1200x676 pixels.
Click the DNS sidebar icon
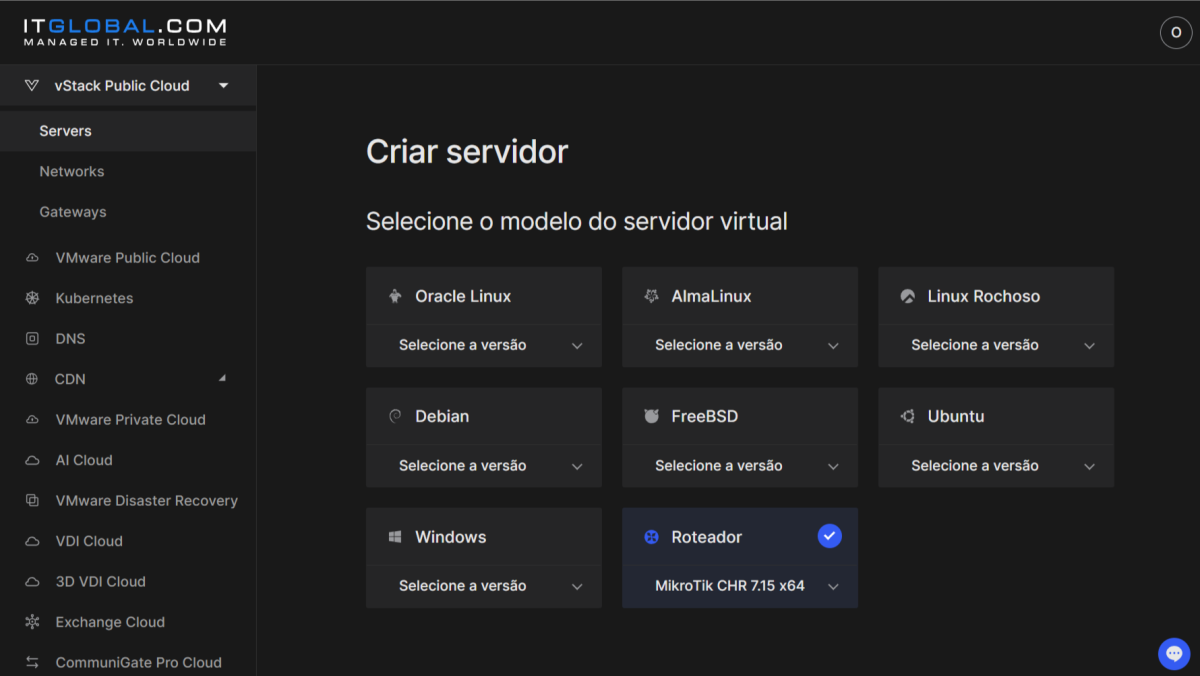click(x=32, y=339)
